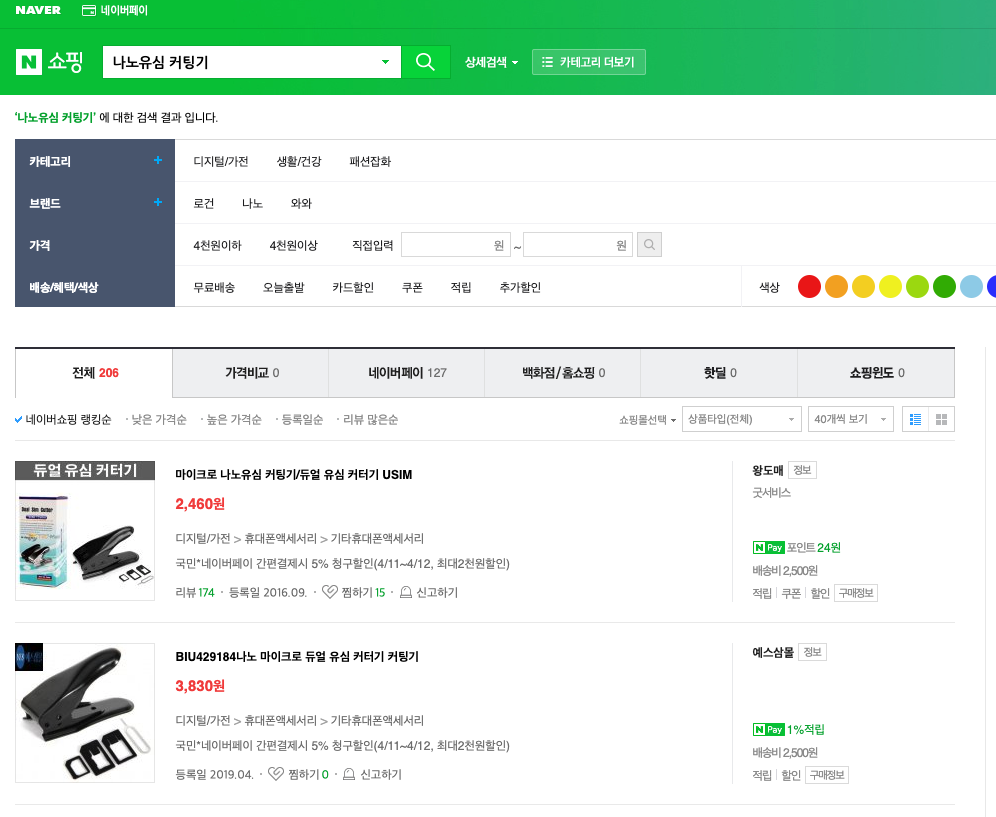This screenshot has height=817, width=996.
Task: Click the minimum price input field
Action: tap(455, 245)
